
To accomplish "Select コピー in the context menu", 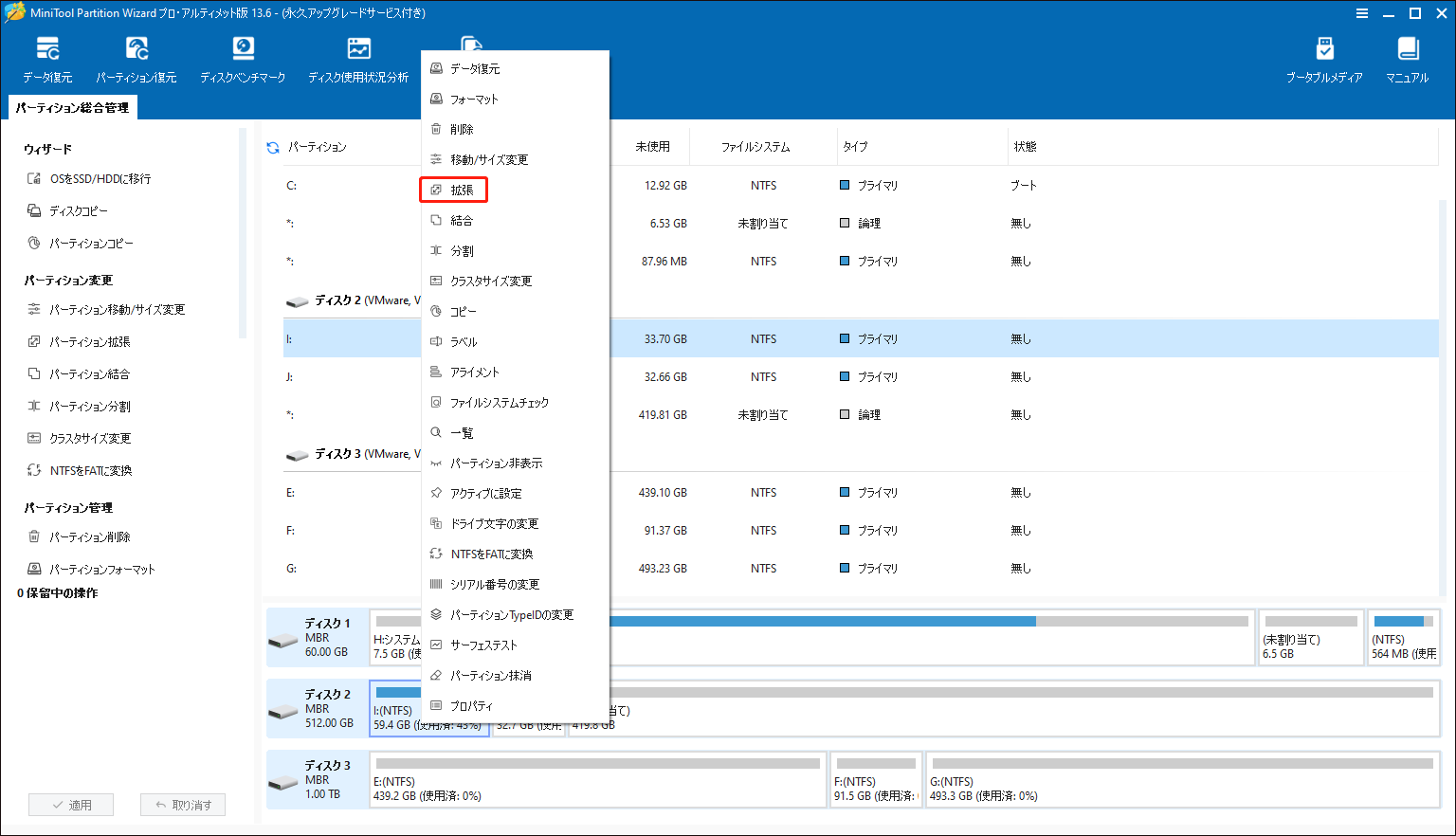I will tap(515, 311).
